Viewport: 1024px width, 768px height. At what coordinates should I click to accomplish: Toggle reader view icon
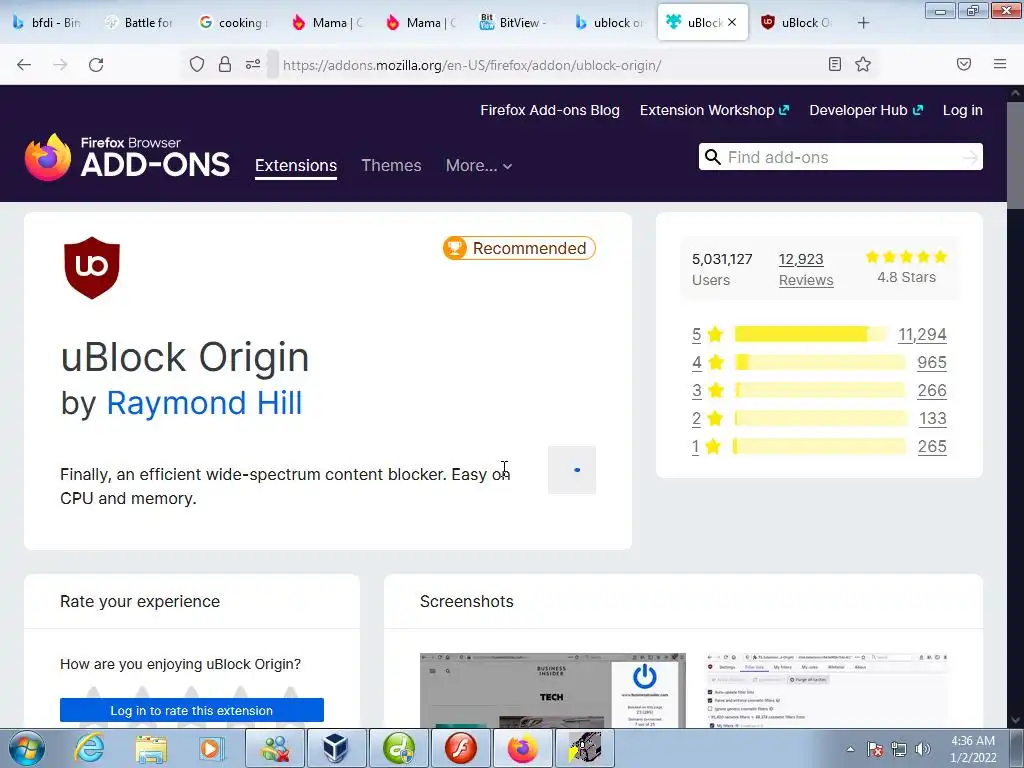click(835, 64)
